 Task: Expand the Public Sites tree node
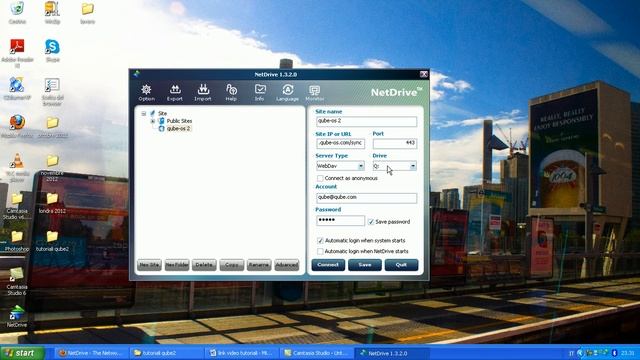click(x=153, y=121)
